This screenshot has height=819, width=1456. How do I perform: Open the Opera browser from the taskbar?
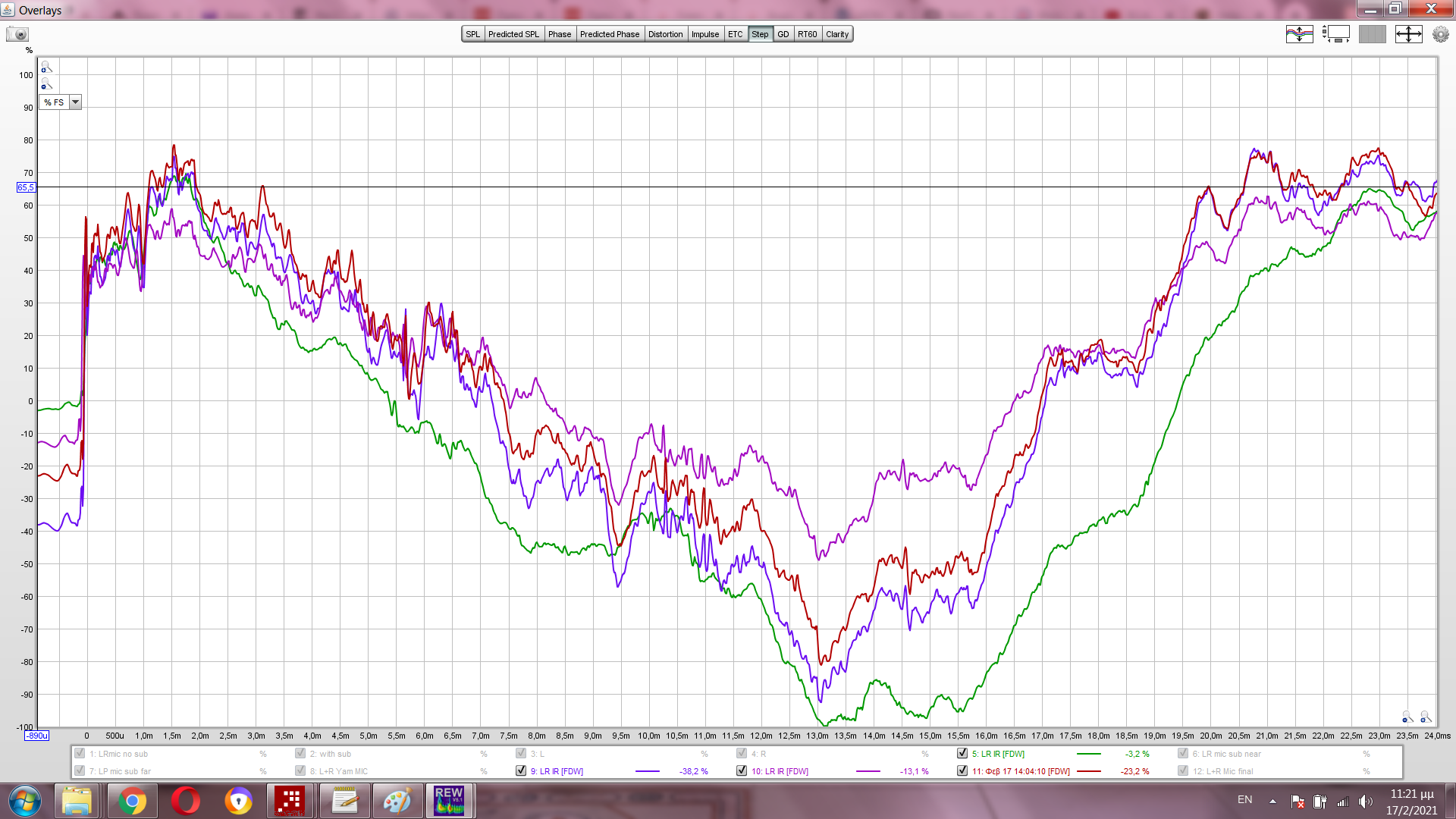pos(186,801)
